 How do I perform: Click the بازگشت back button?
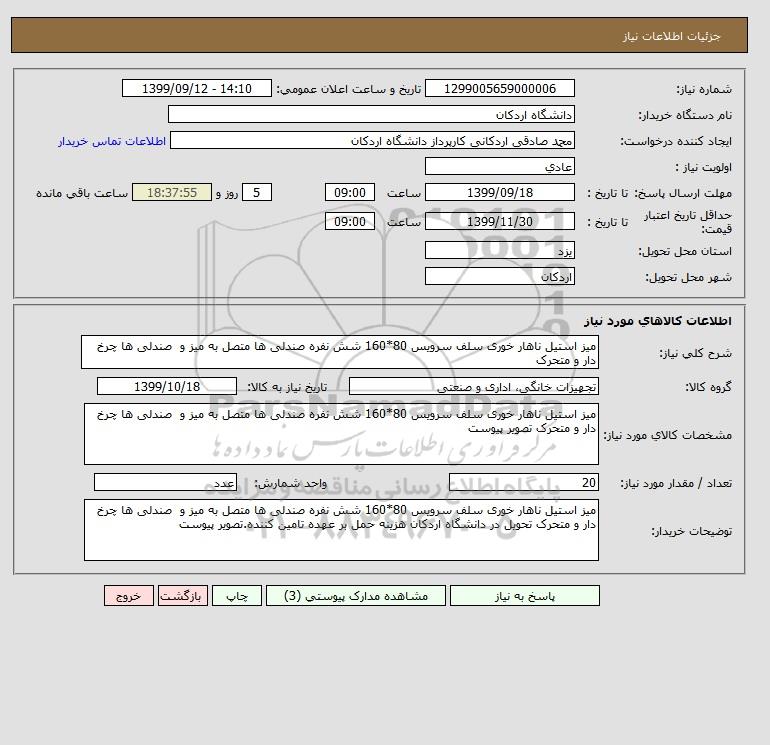[183, 595]
